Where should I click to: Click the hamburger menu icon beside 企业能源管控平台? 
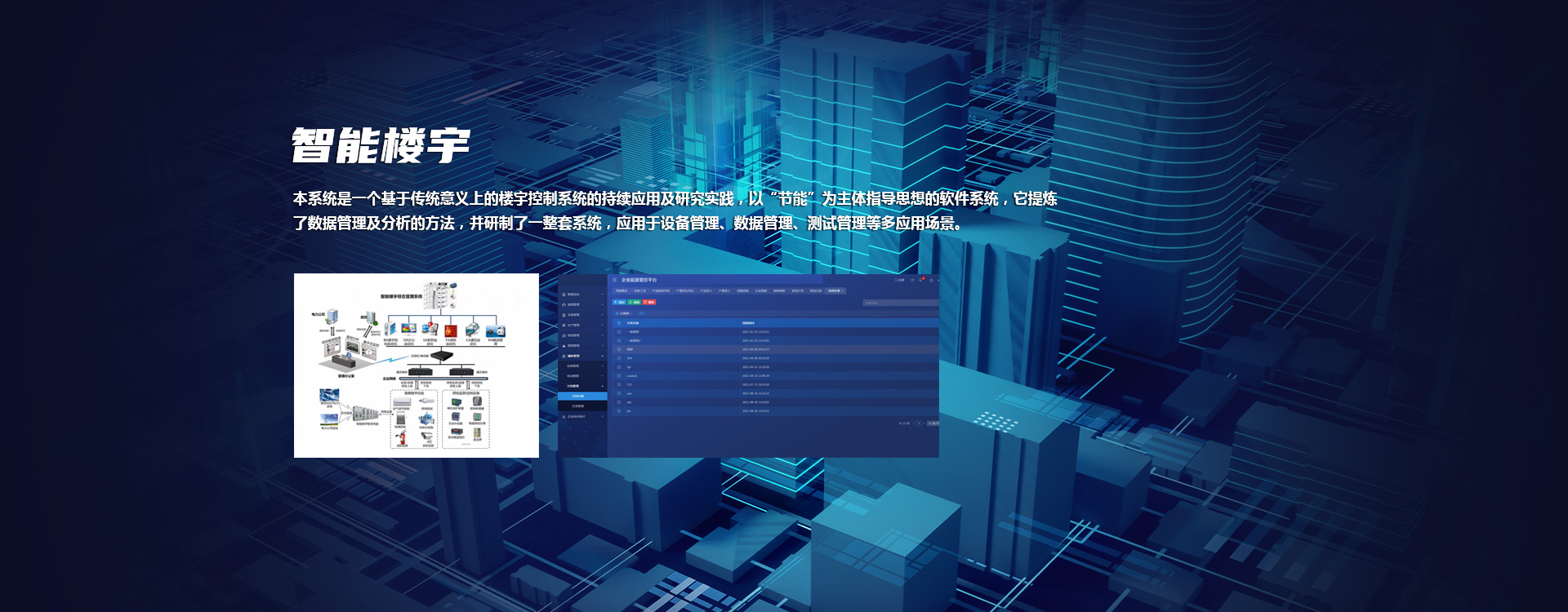(x=615, y=280)
